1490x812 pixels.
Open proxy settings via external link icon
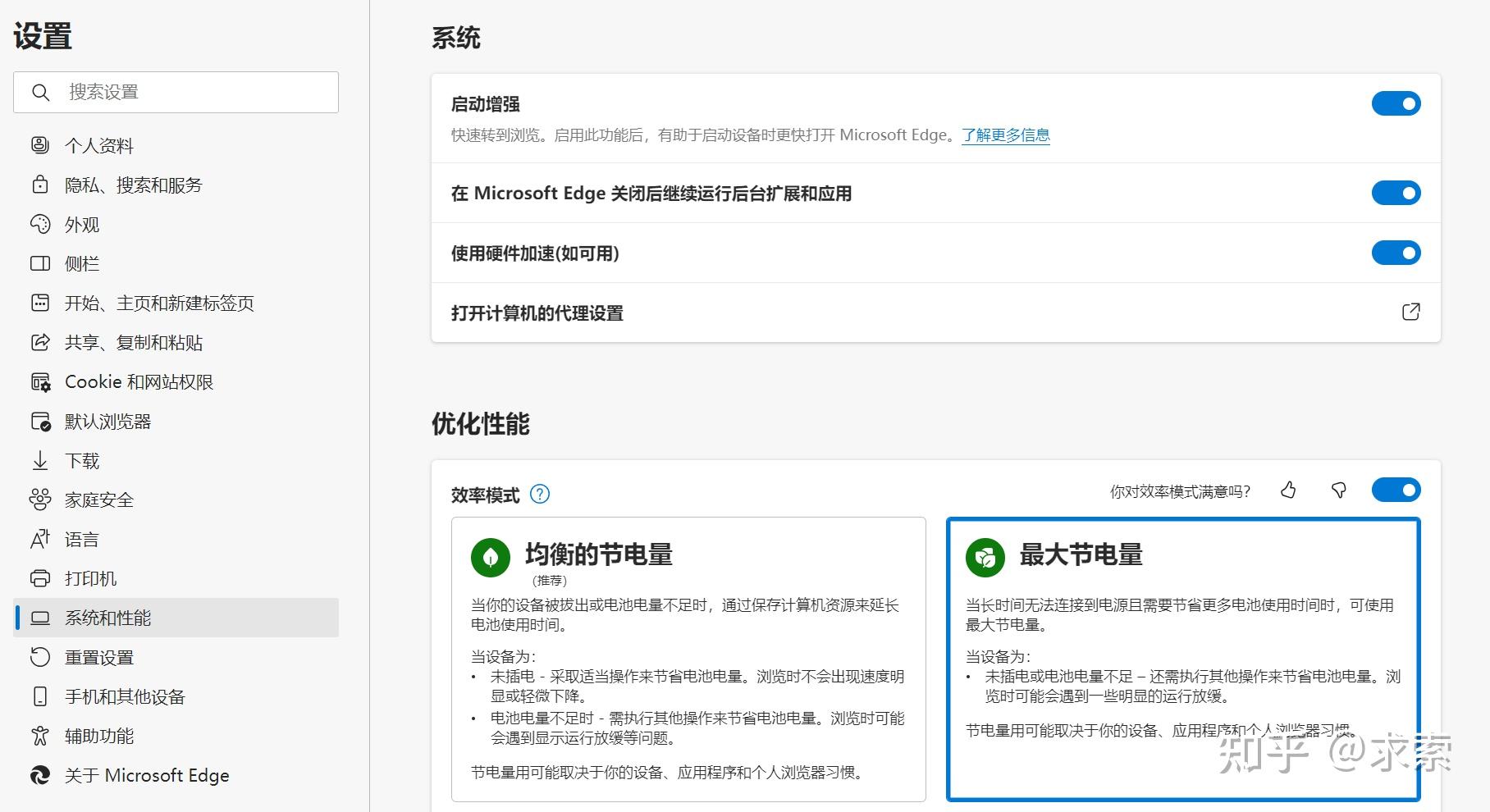pos(1410,312)
